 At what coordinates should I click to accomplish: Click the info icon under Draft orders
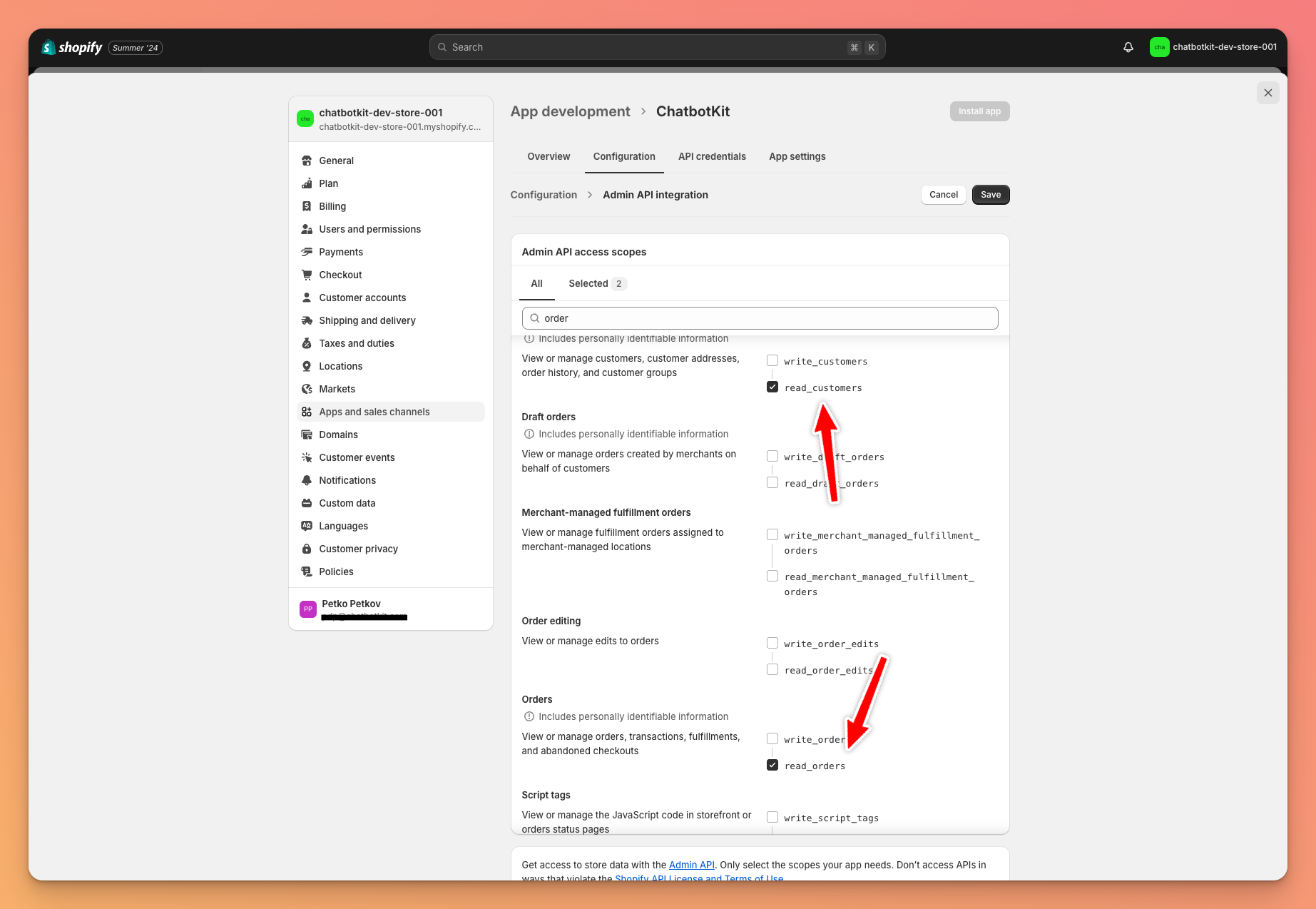pos(529,434)
